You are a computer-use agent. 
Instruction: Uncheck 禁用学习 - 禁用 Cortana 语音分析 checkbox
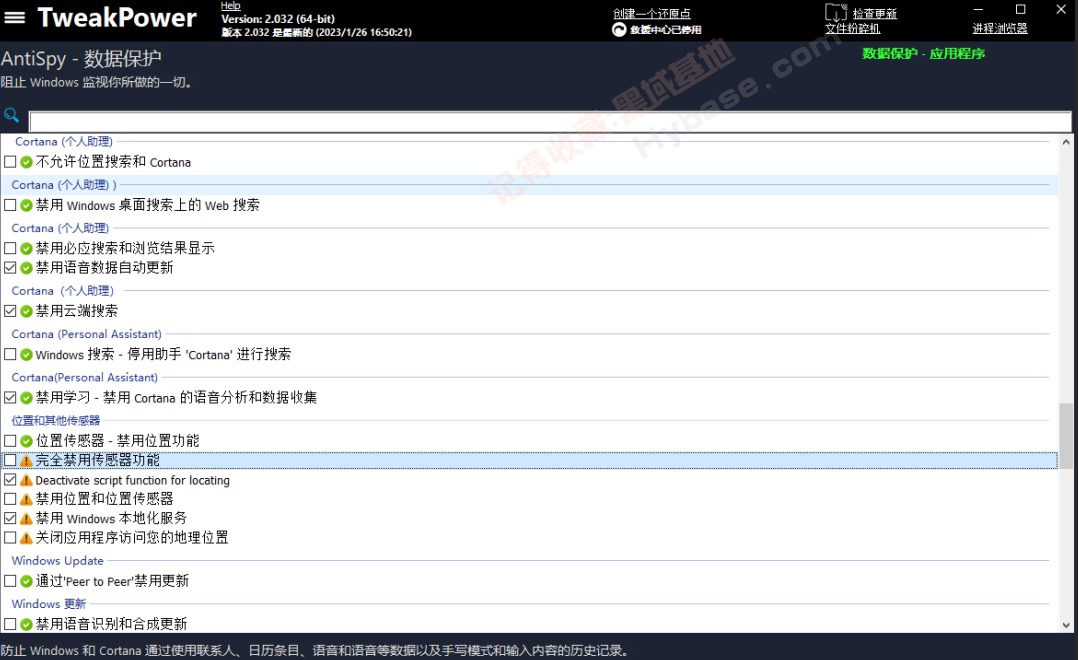pos(10,397)
